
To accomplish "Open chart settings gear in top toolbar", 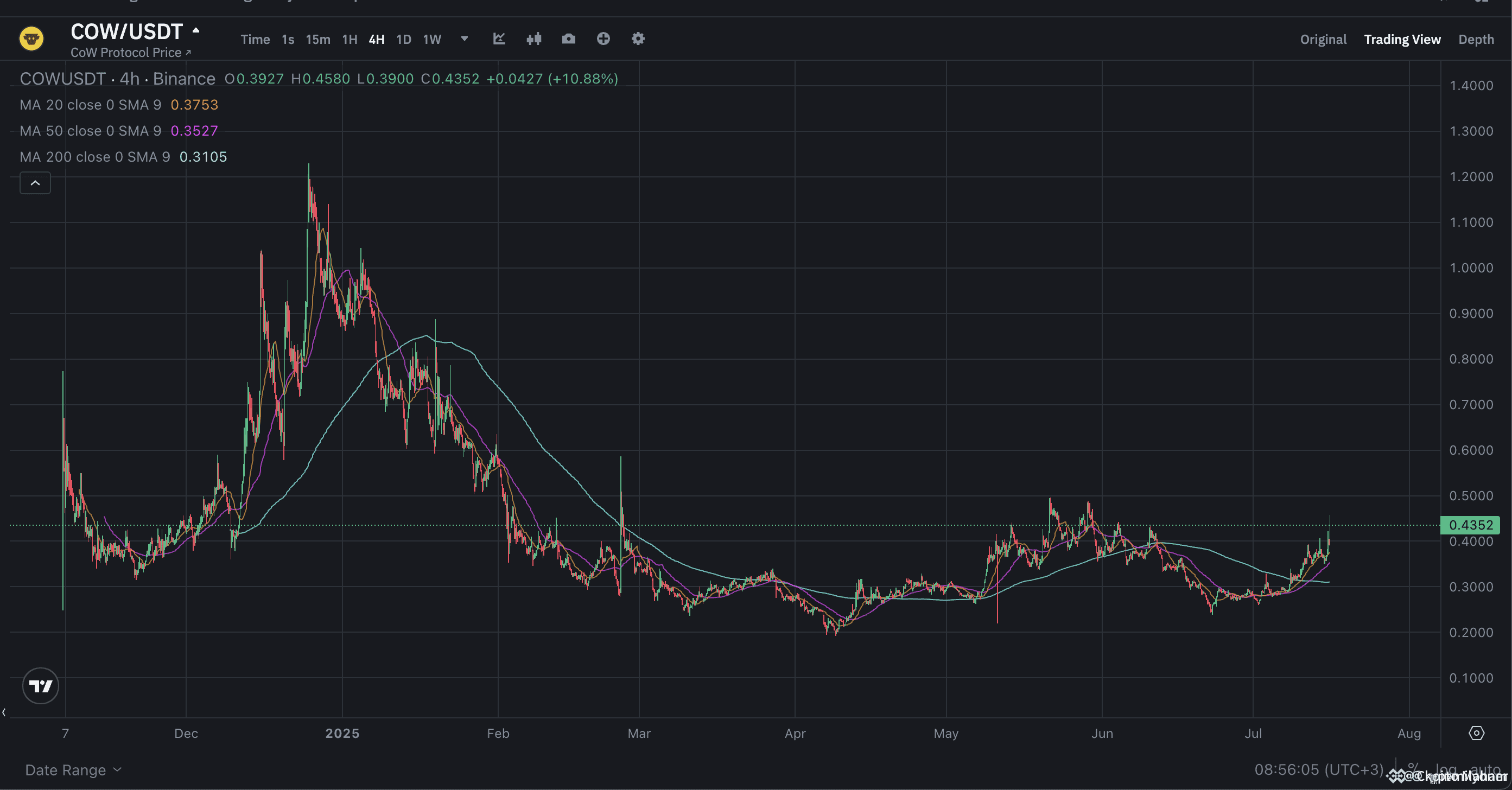I will [638, 39].
